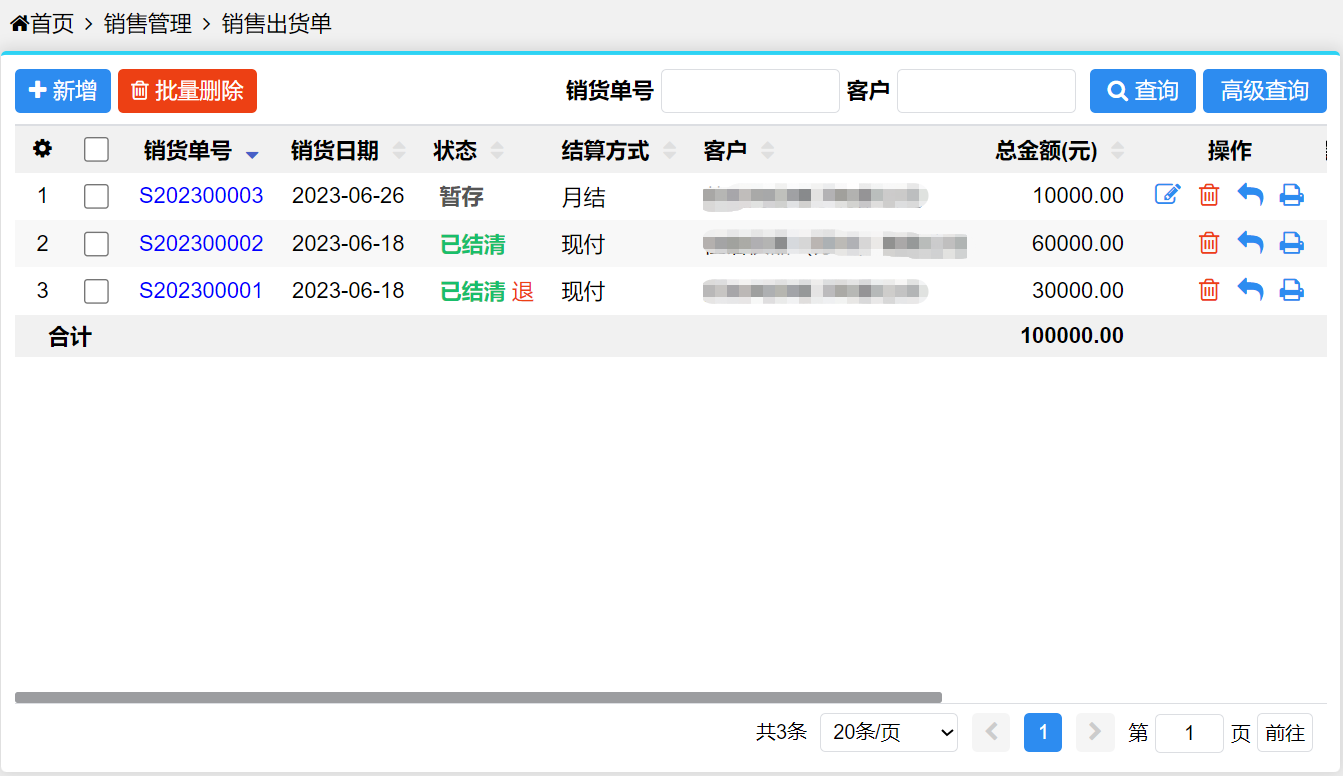Click the horizontal table scrollbar

pos(478,697)
